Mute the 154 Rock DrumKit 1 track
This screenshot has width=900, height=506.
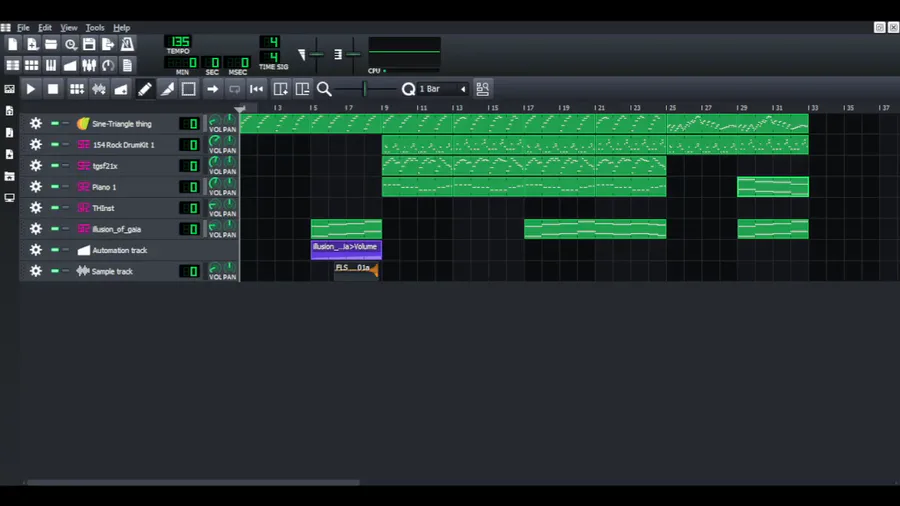(x=55, y=145)
